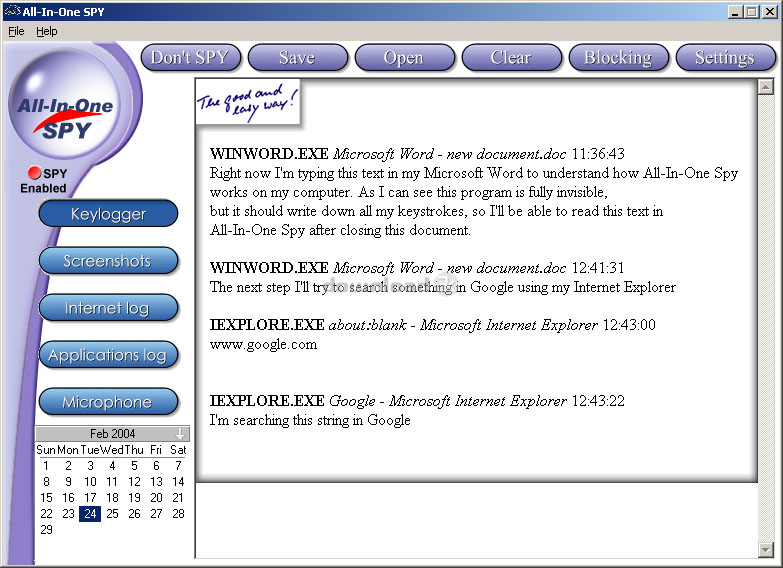Image resolution: width=783 pixels, height=568 pixels.
Task: Expand the Feb 2004 month dropdown arrow
Action: pyautogui.click(x=180, y=434)
